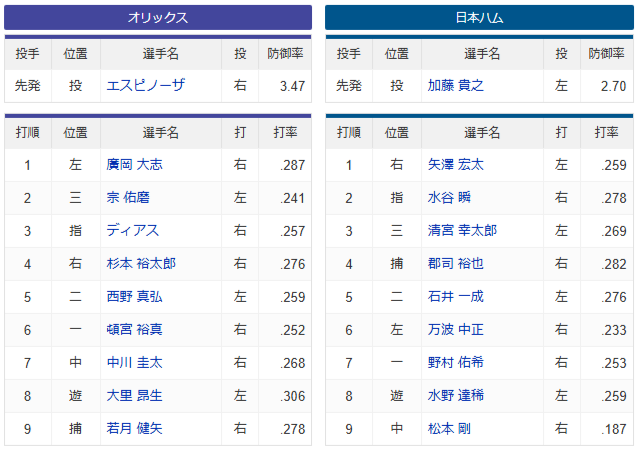
Task: Select batting average .253 of 野村 佑希
Action: 614,363
